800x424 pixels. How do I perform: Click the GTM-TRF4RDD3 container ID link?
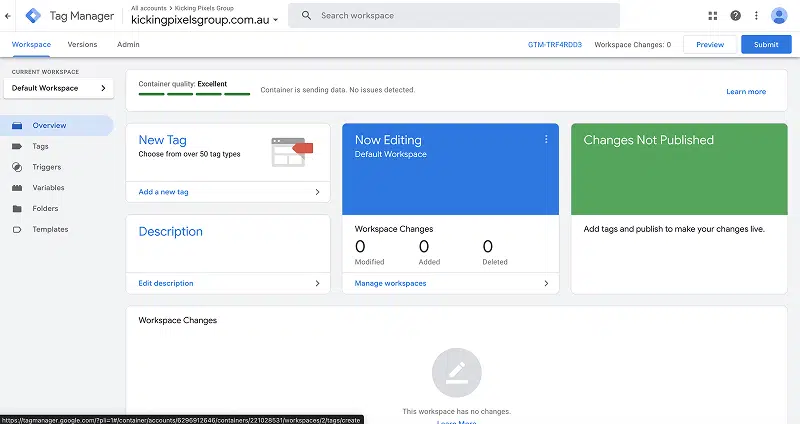pos(555,44)
